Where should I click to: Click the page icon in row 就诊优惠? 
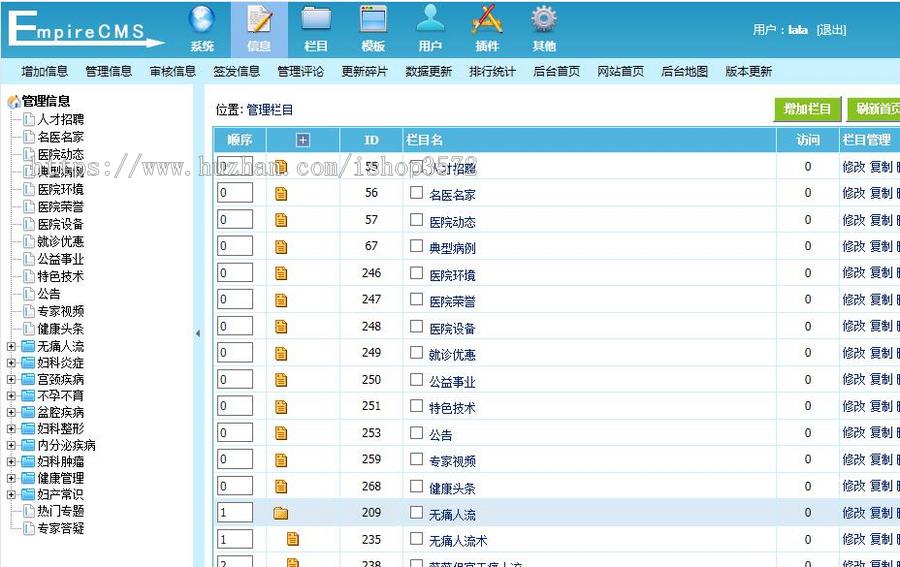(x=281, y=354)
